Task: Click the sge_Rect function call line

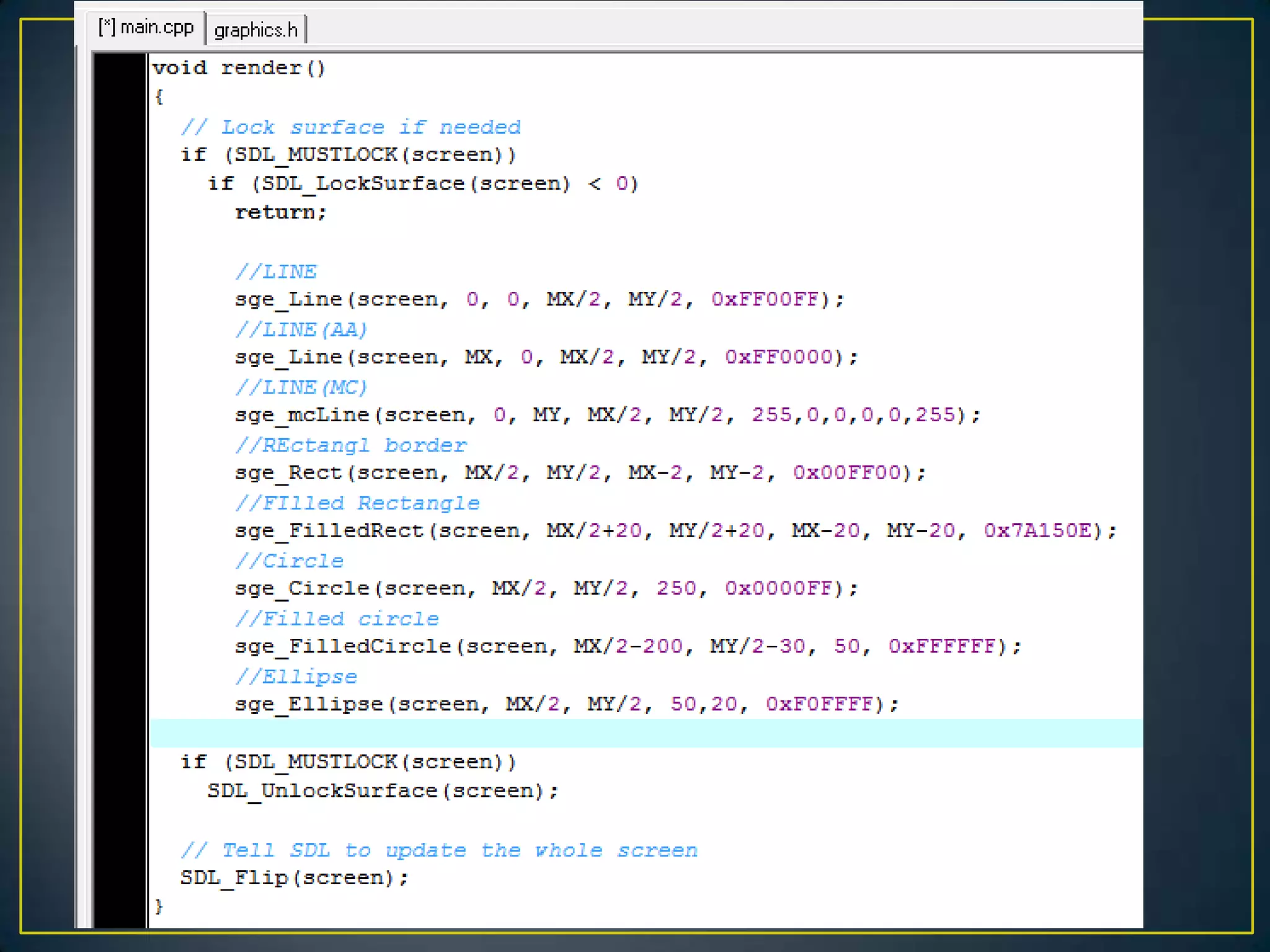Action: (580, 472)
